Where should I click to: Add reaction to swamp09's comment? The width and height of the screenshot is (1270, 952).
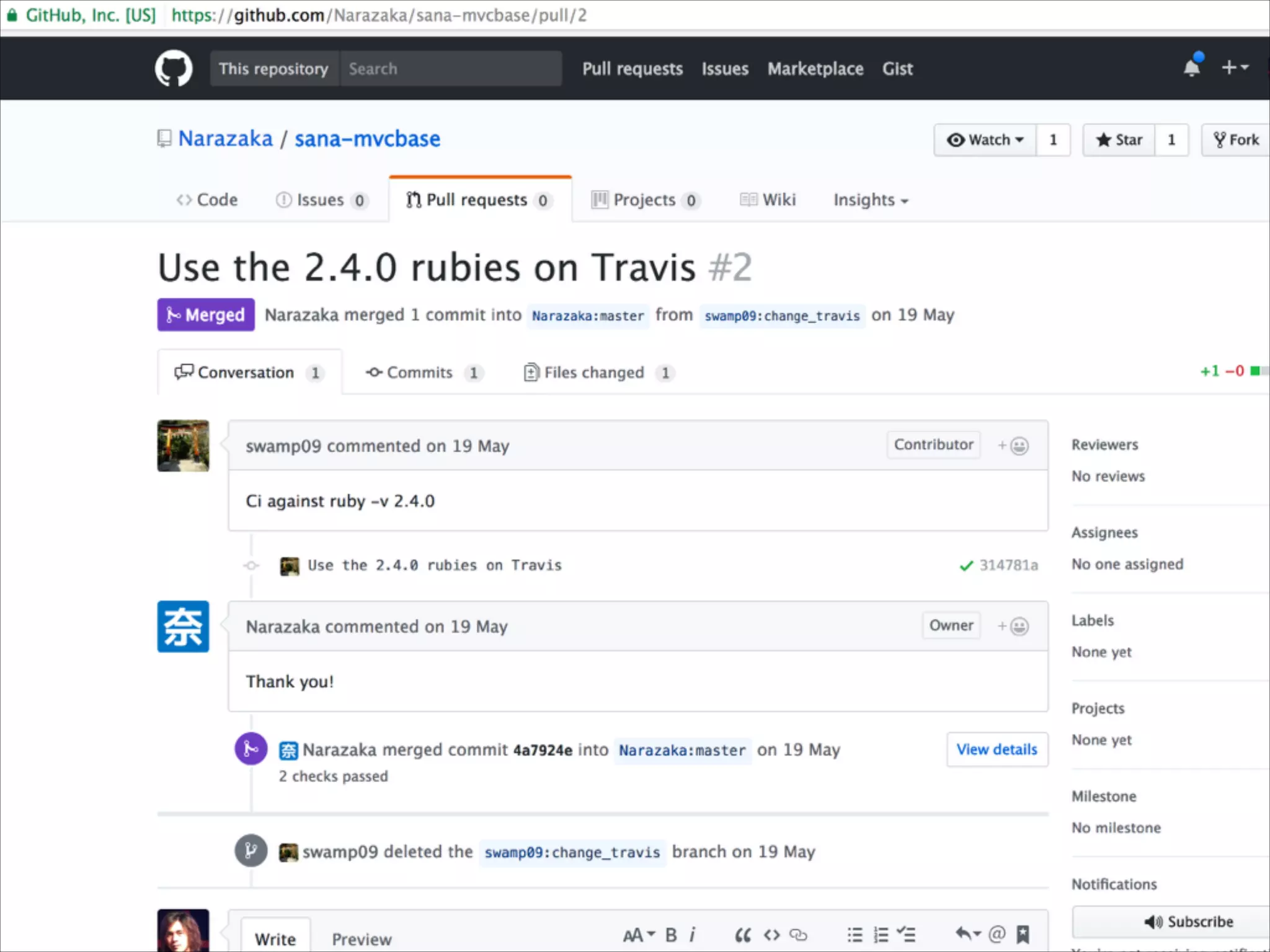pyautogui.click(x=1013, y=446)
